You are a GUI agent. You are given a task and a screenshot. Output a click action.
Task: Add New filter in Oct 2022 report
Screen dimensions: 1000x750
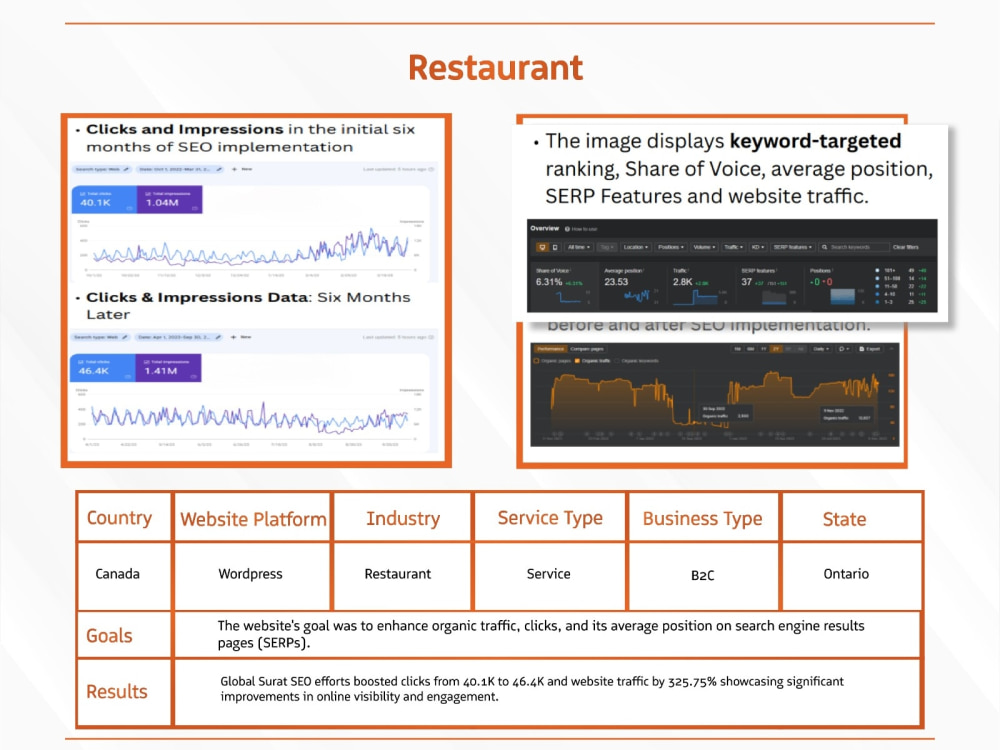(242, 169)
